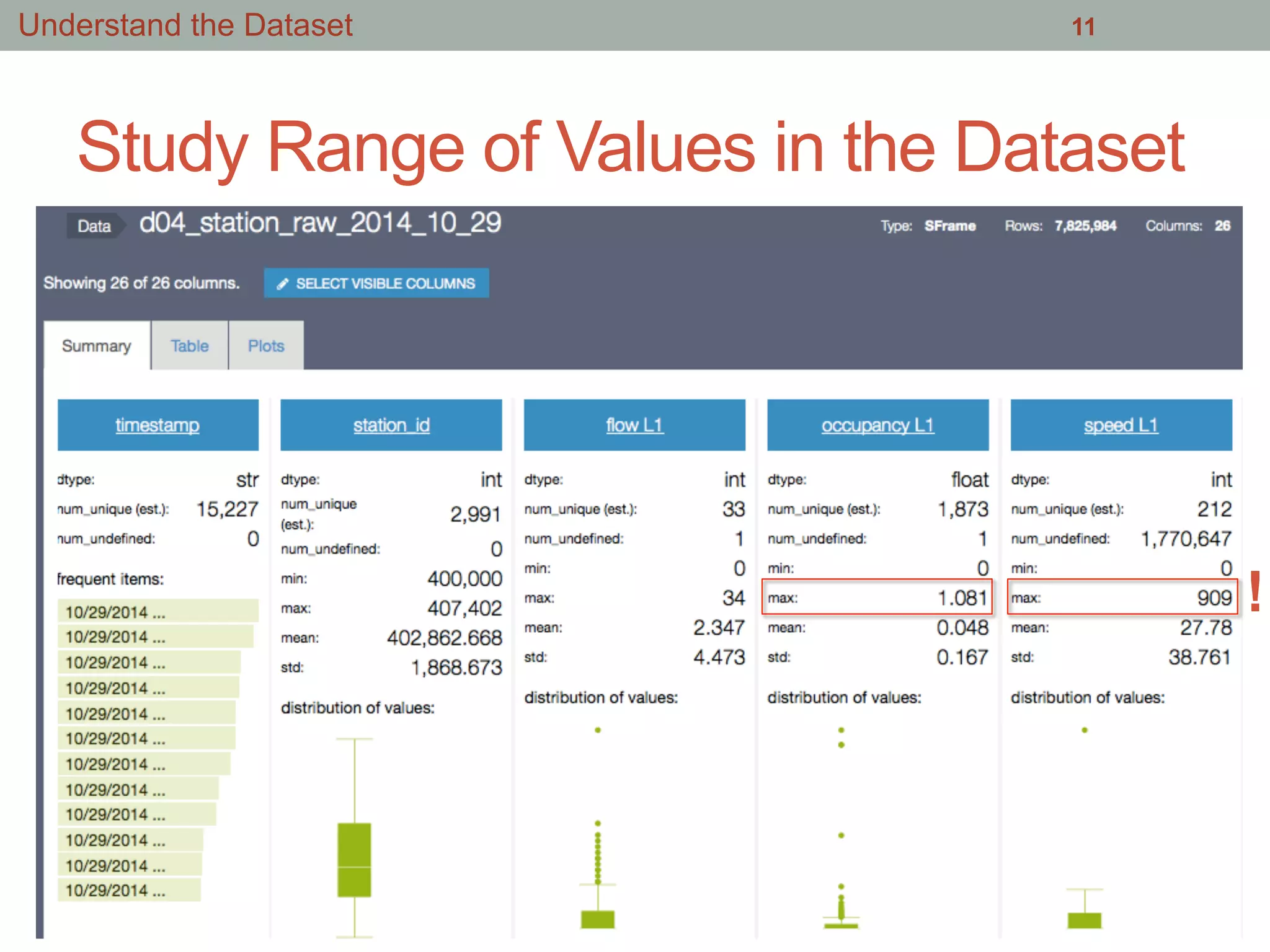Switch to the Table tab
The width and height of the screenshot is (1270, 952).
(x=190, y=346)
